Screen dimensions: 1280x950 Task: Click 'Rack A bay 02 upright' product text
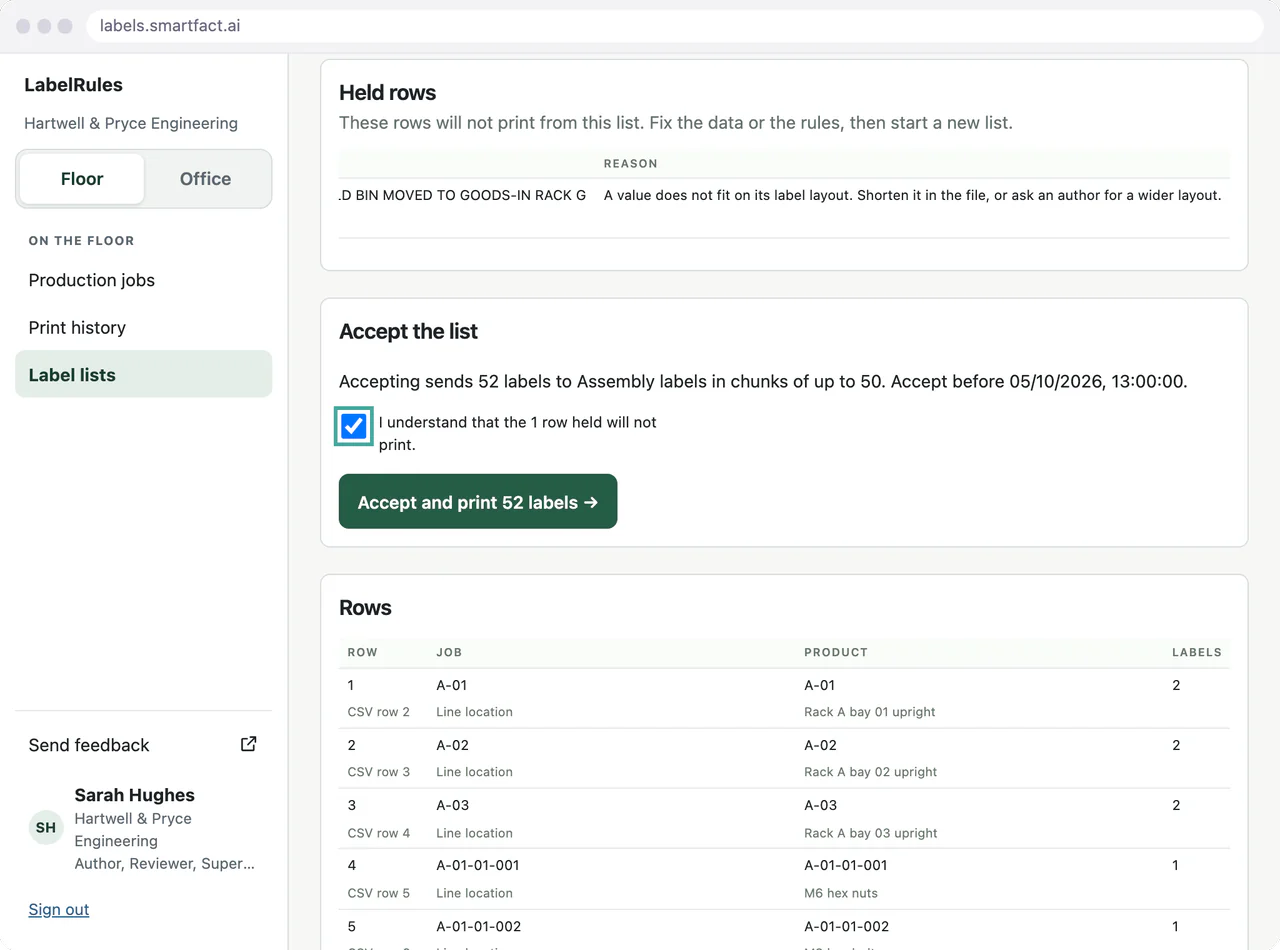[x=871, y=772]
